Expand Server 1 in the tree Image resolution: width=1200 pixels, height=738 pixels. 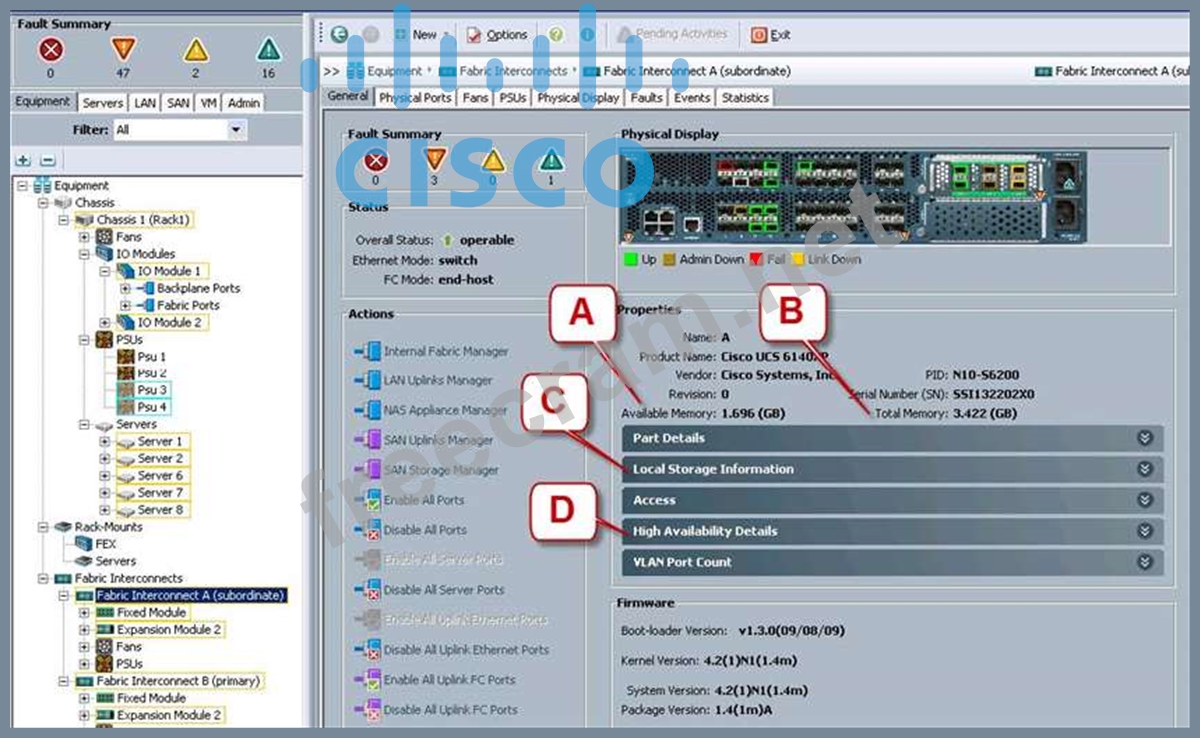click(105, 442)
